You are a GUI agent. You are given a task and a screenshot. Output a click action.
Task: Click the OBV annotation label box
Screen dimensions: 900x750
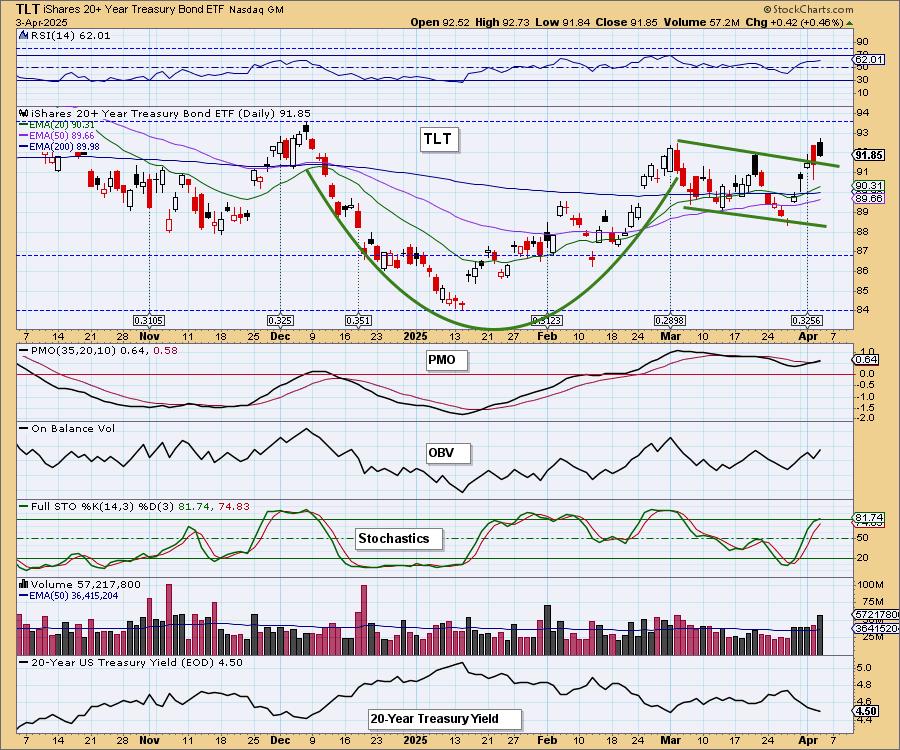pyautogui.click(x=448, y=453)
